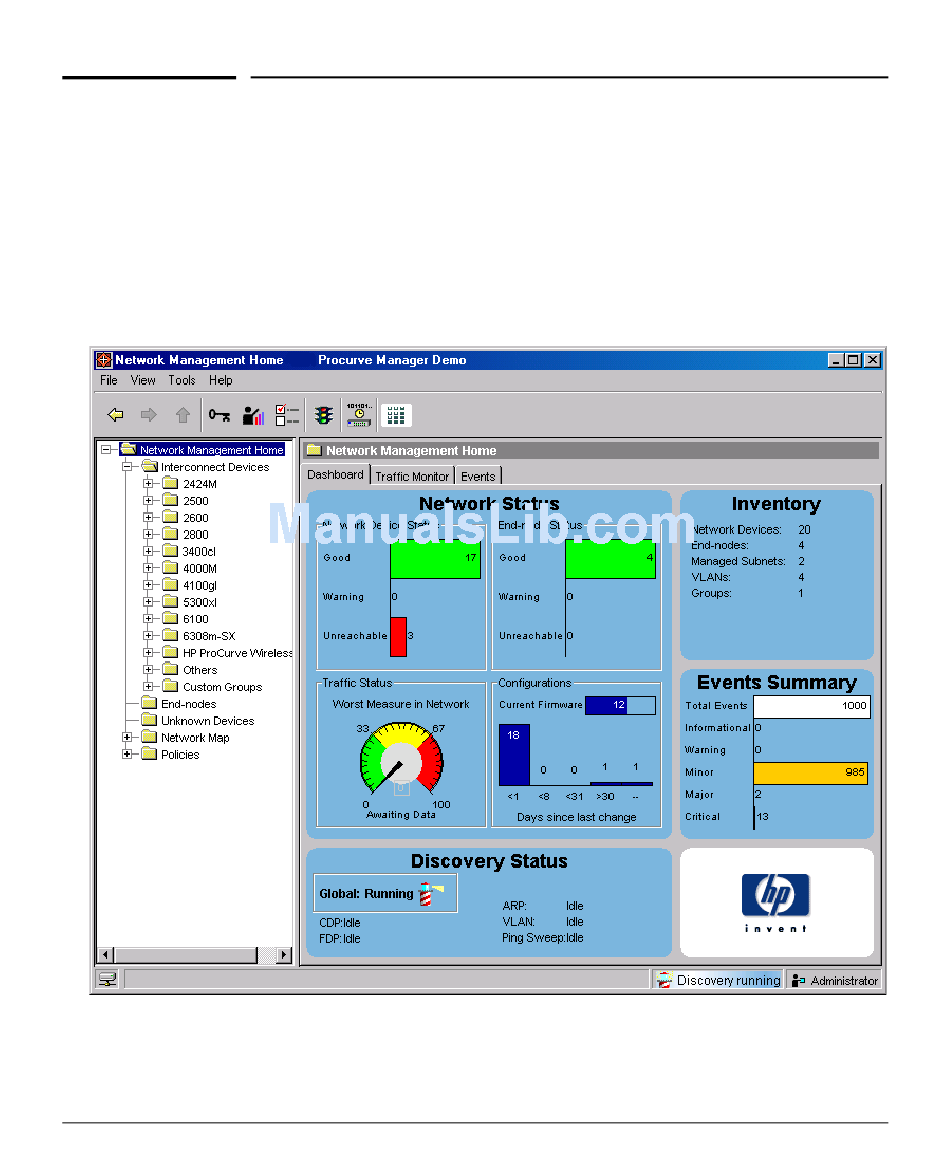Click Discovery running text in the status bar
Screen dimensions: 950x1157
729,980
